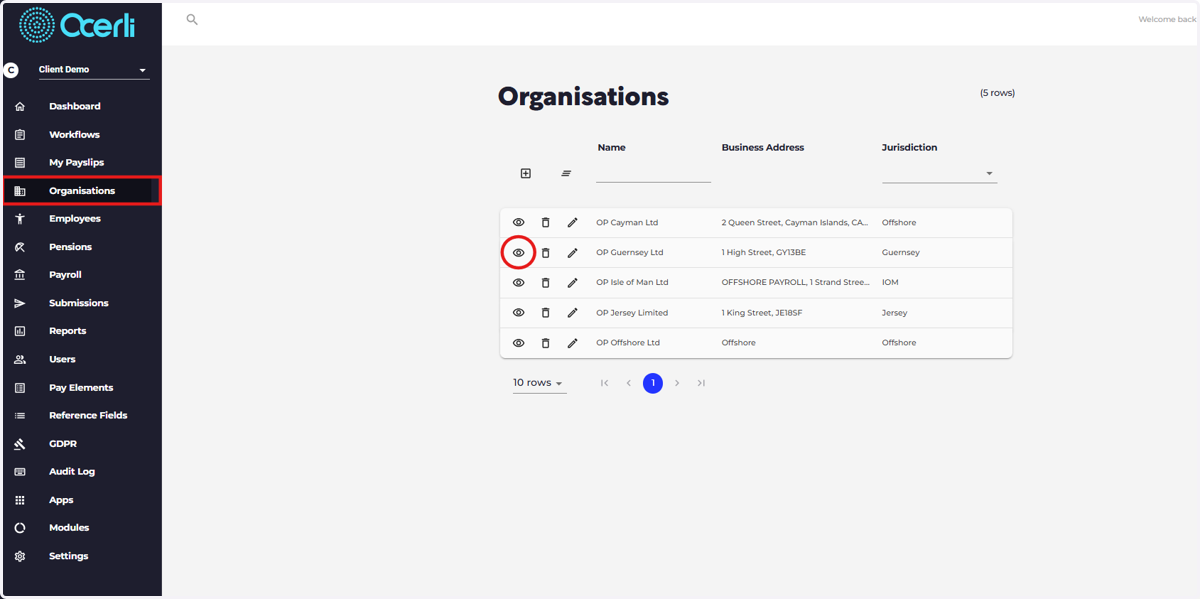View OP Offshore Ltd via eye icon
Viewport: 1200px width, 599px height.
click(x=519, y=343)
